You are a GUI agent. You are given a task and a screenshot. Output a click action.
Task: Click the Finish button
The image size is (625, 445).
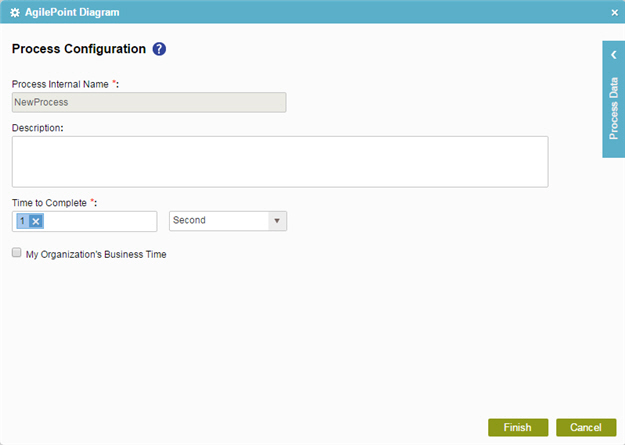518,427
